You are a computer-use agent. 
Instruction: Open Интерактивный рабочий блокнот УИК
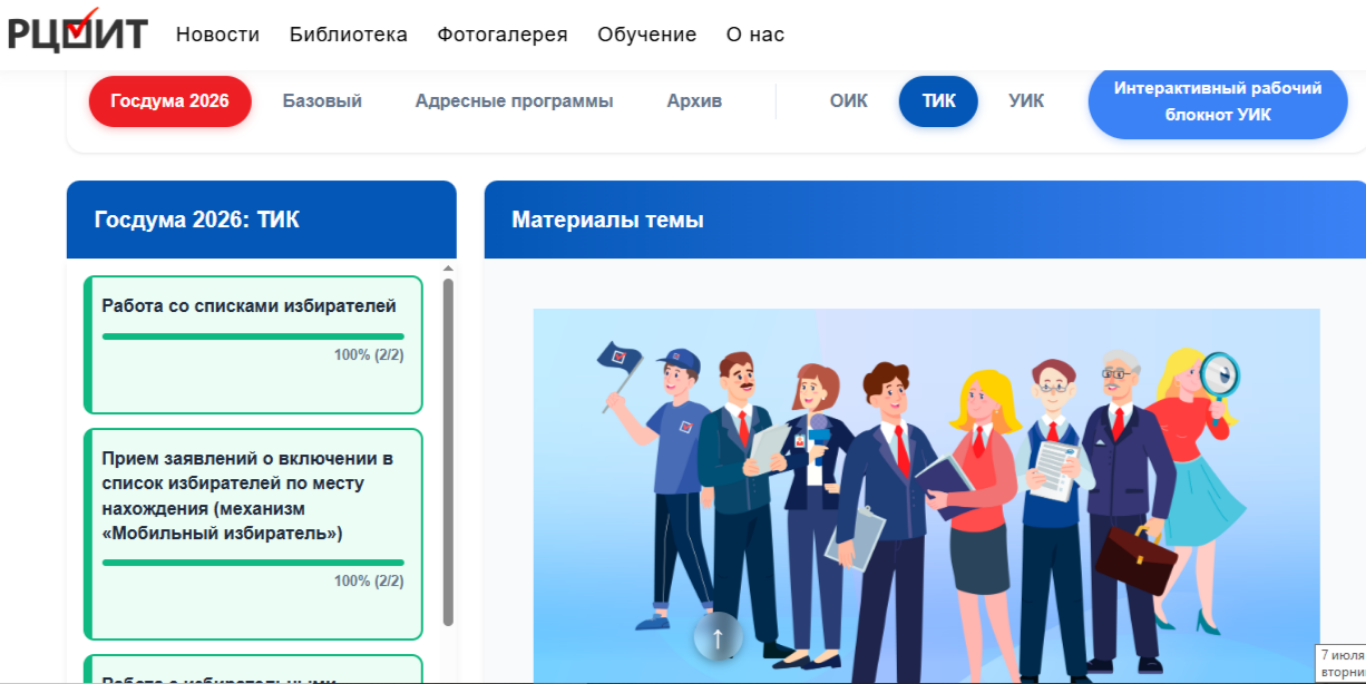1217,101
